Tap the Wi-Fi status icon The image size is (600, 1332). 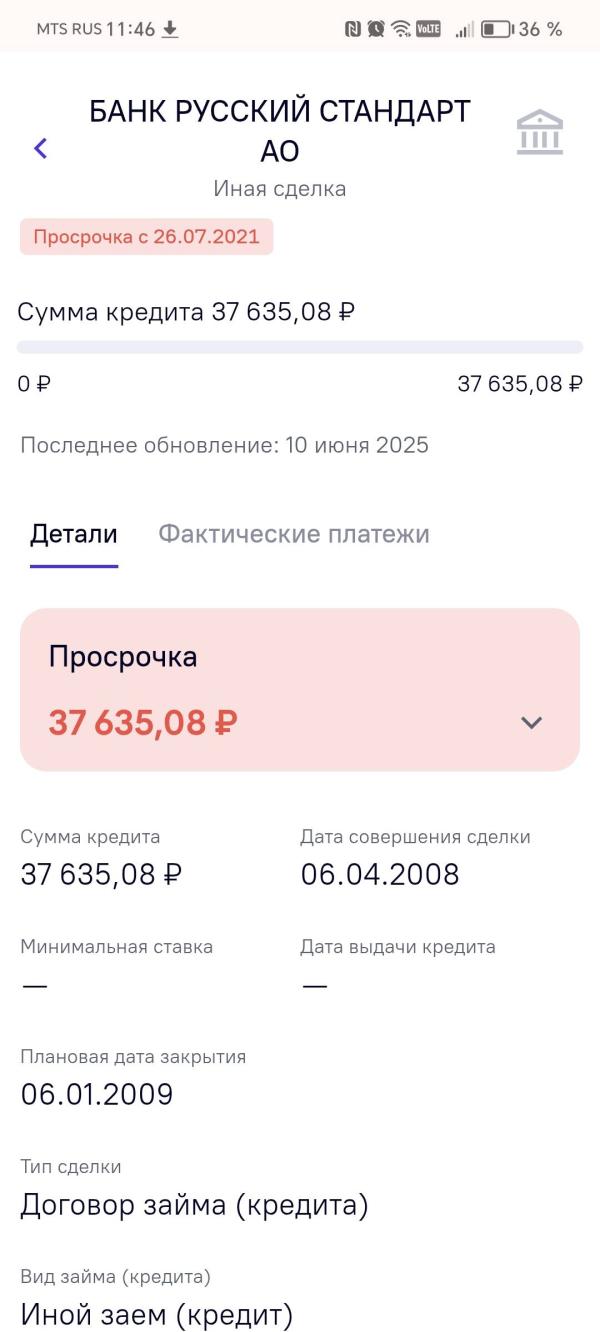click(x=401, y=29)
